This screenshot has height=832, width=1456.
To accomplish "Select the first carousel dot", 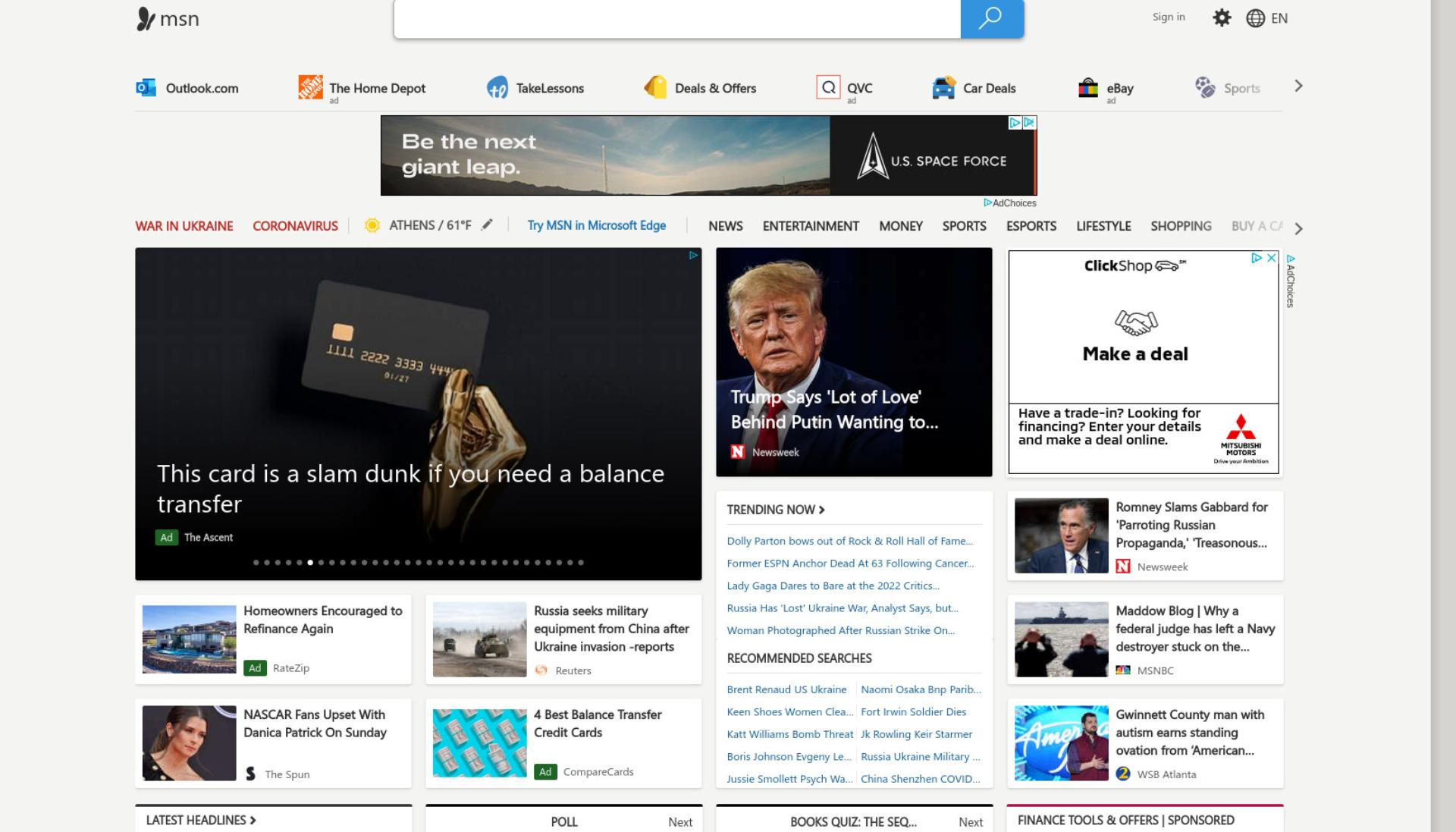I will coord(256,563).
